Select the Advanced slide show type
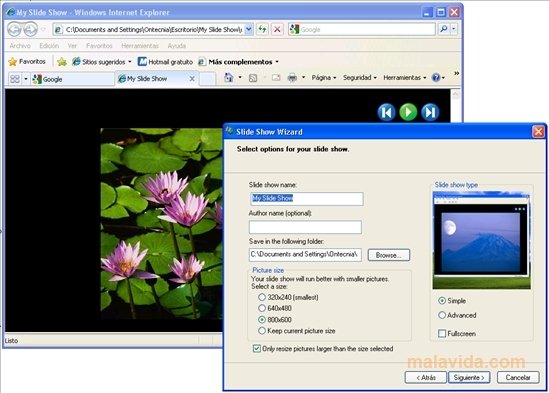Viewport: 549px width, 393px height. click(442, 315)
